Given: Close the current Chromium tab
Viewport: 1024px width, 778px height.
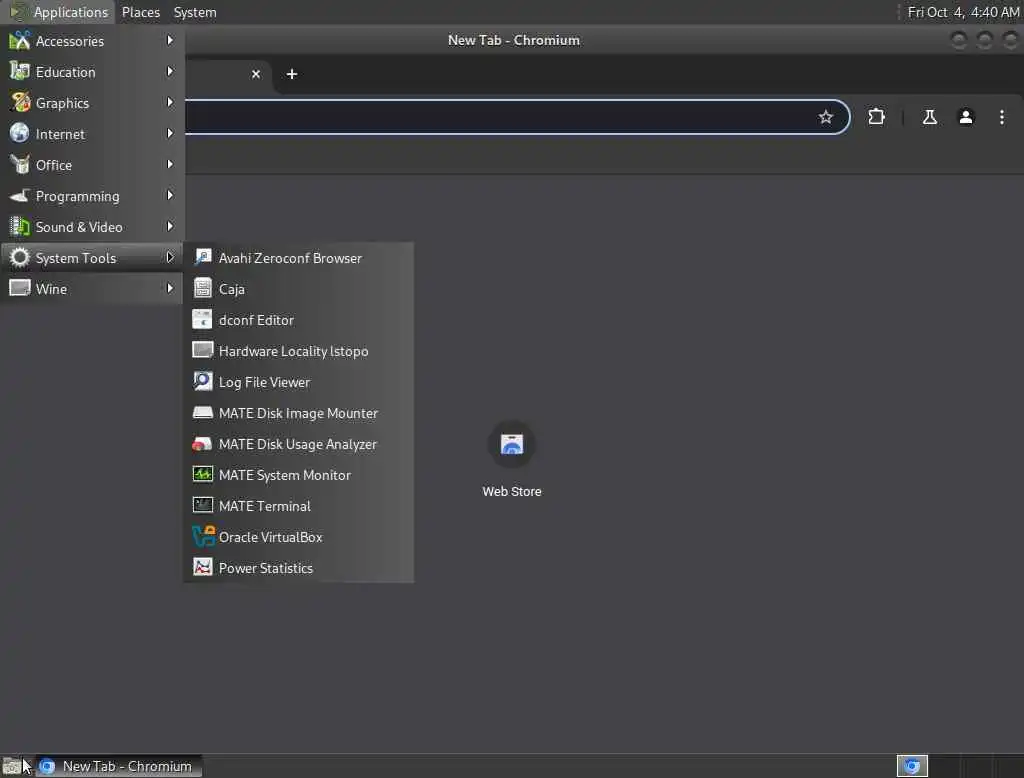Looking at the screenshot, I should (256, 74).
